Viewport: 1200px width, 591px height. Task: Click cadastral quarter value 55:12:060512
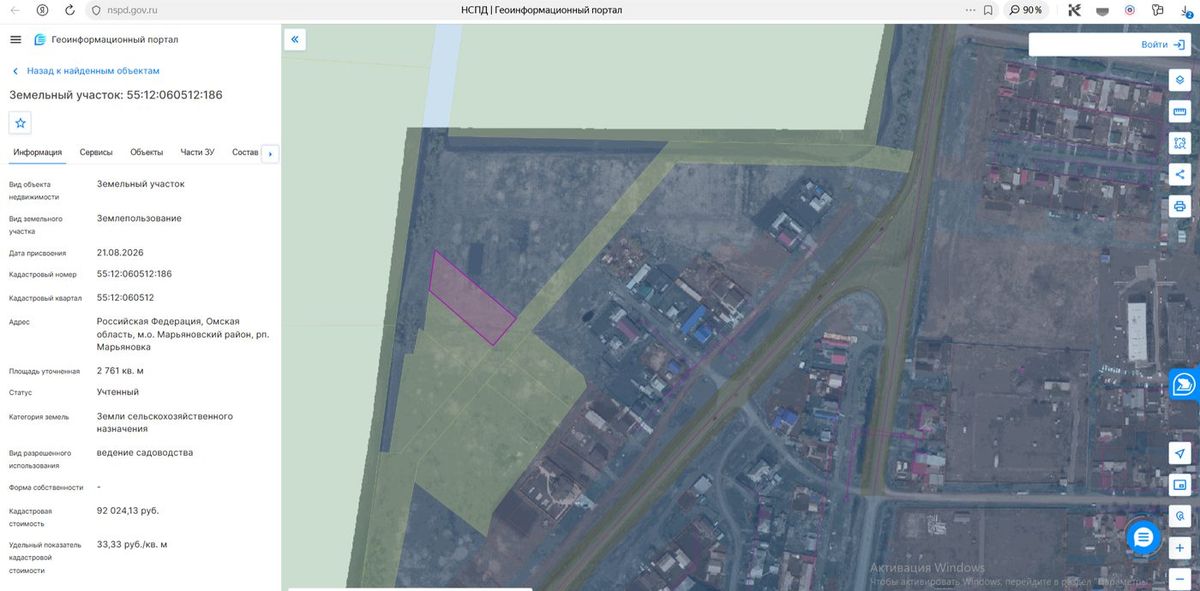click(x=125, y=298)
